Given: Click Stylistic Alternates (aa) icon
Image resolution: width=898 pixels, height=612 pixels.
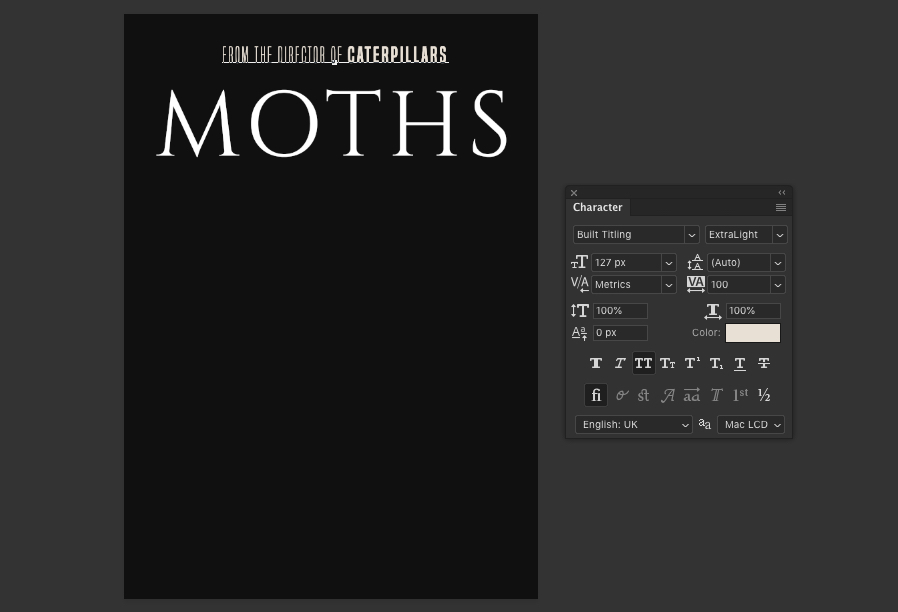Looking at the screenshot, I should pos(692,395).
